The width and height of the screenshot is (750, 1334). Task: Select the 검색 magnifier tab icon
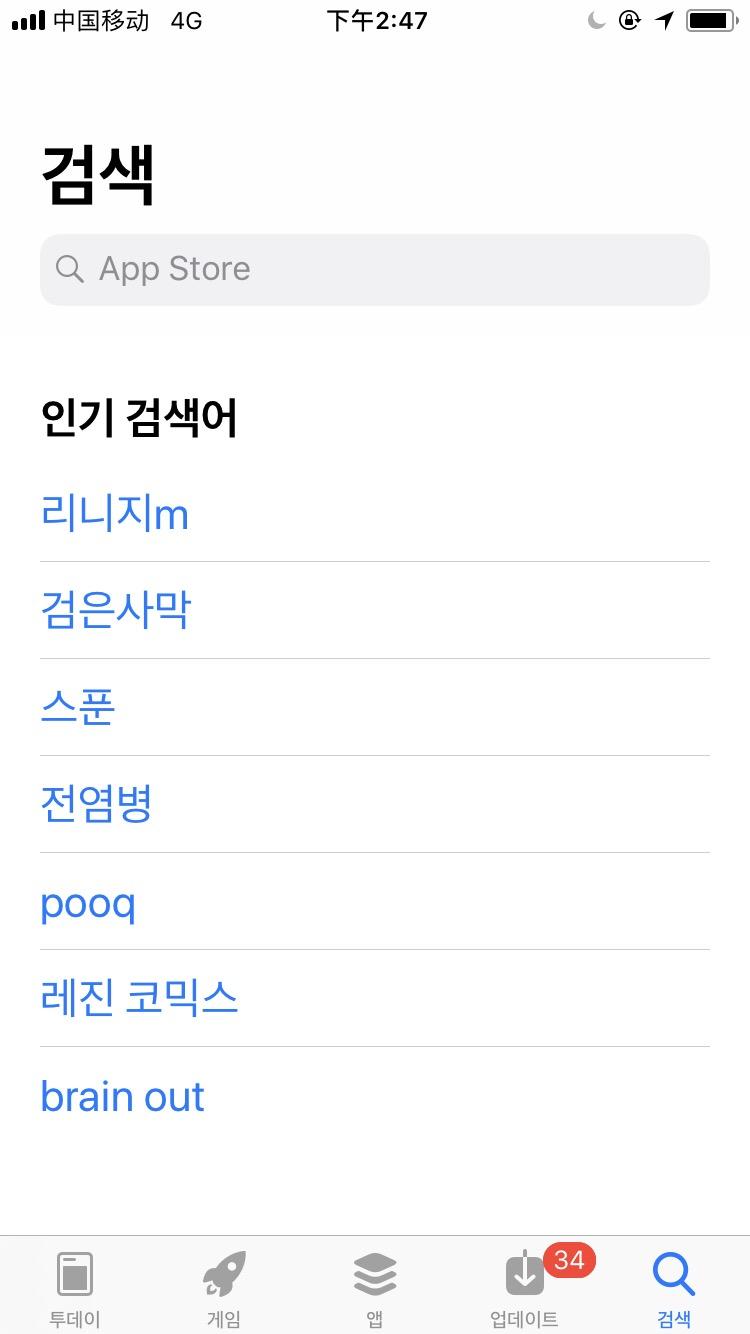point(674,1274)
